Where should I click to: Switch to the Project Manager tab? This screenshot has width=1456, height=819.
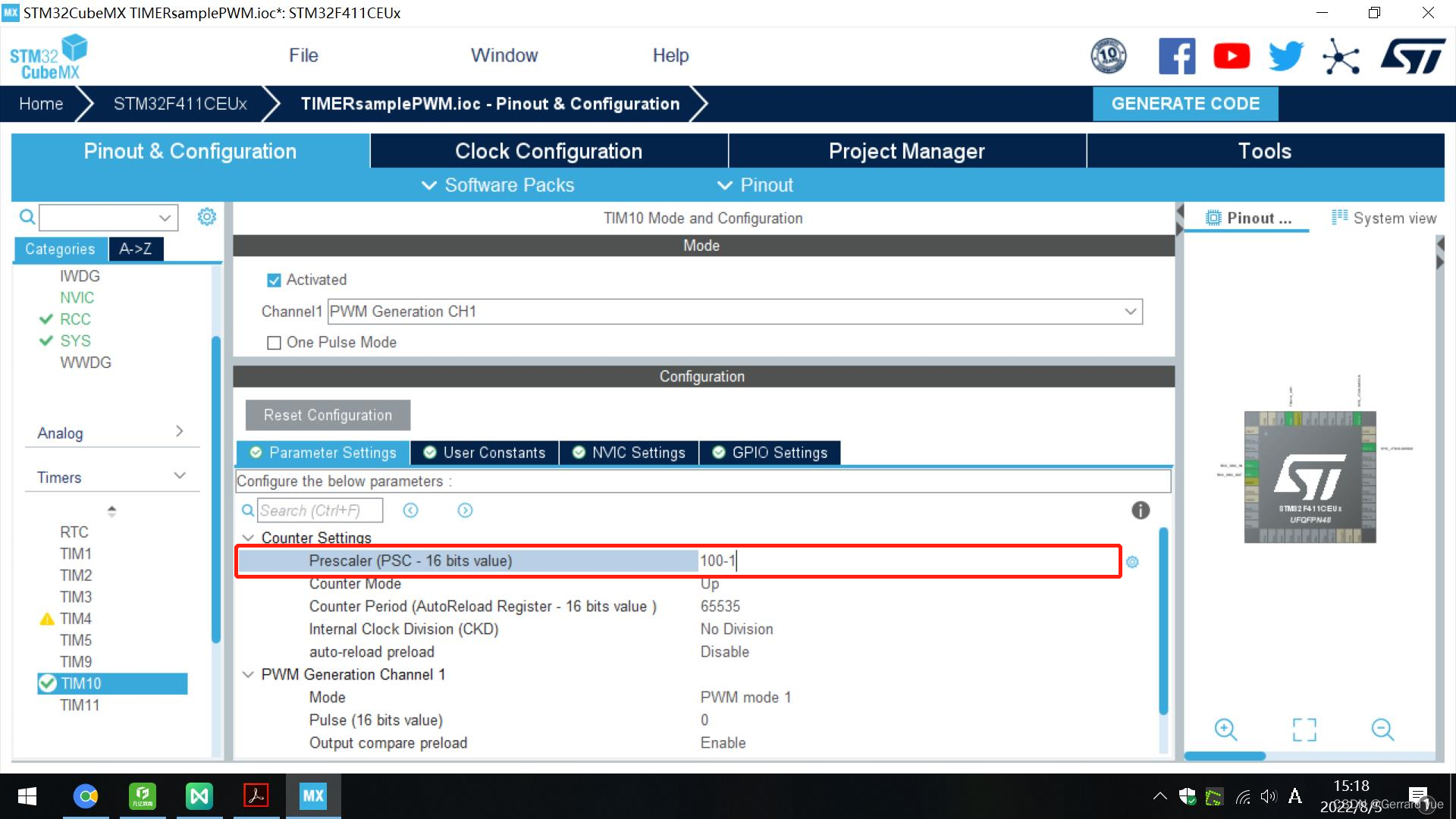907,151
